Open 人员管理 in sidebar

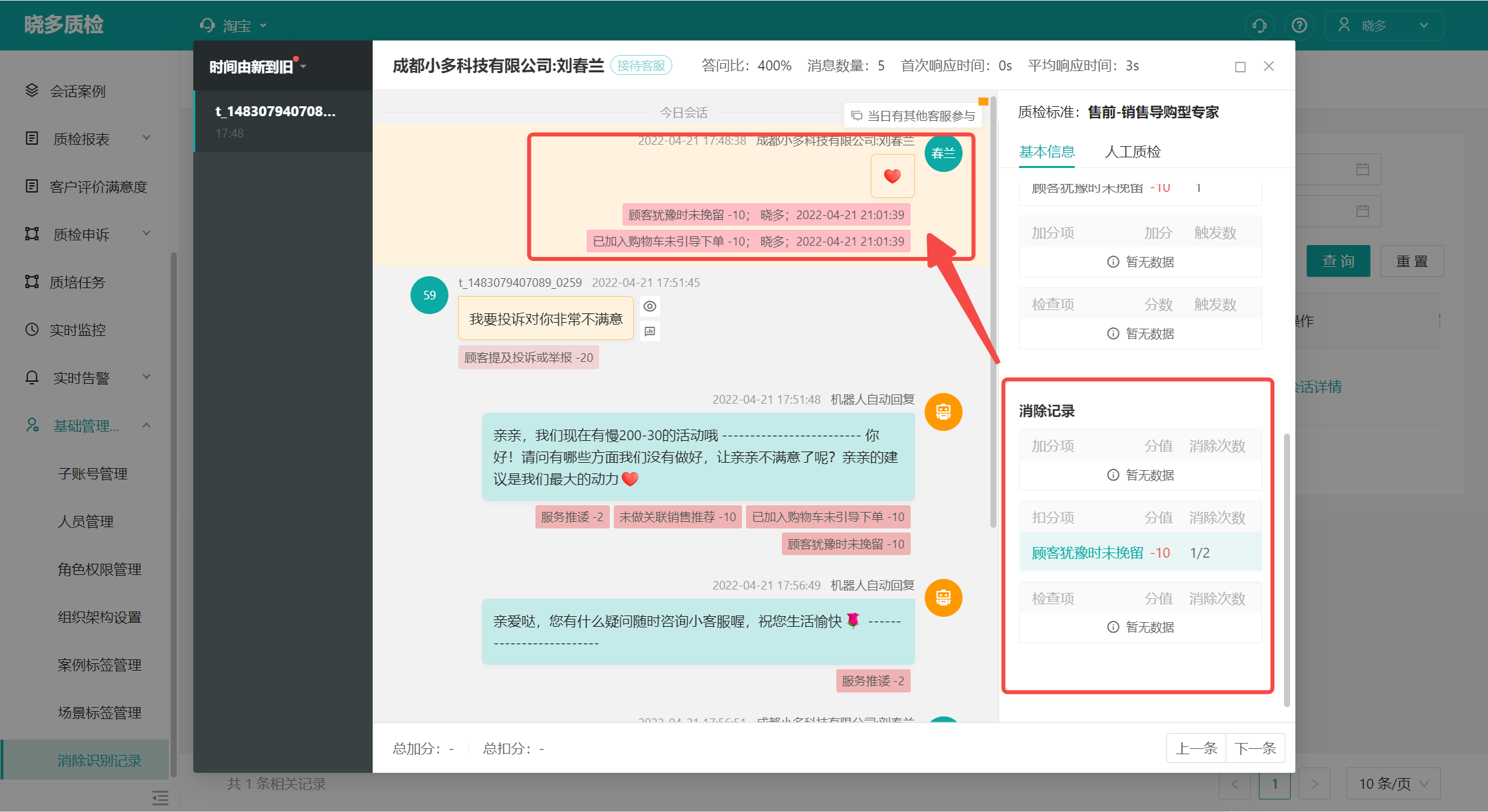tap(86, 521)
